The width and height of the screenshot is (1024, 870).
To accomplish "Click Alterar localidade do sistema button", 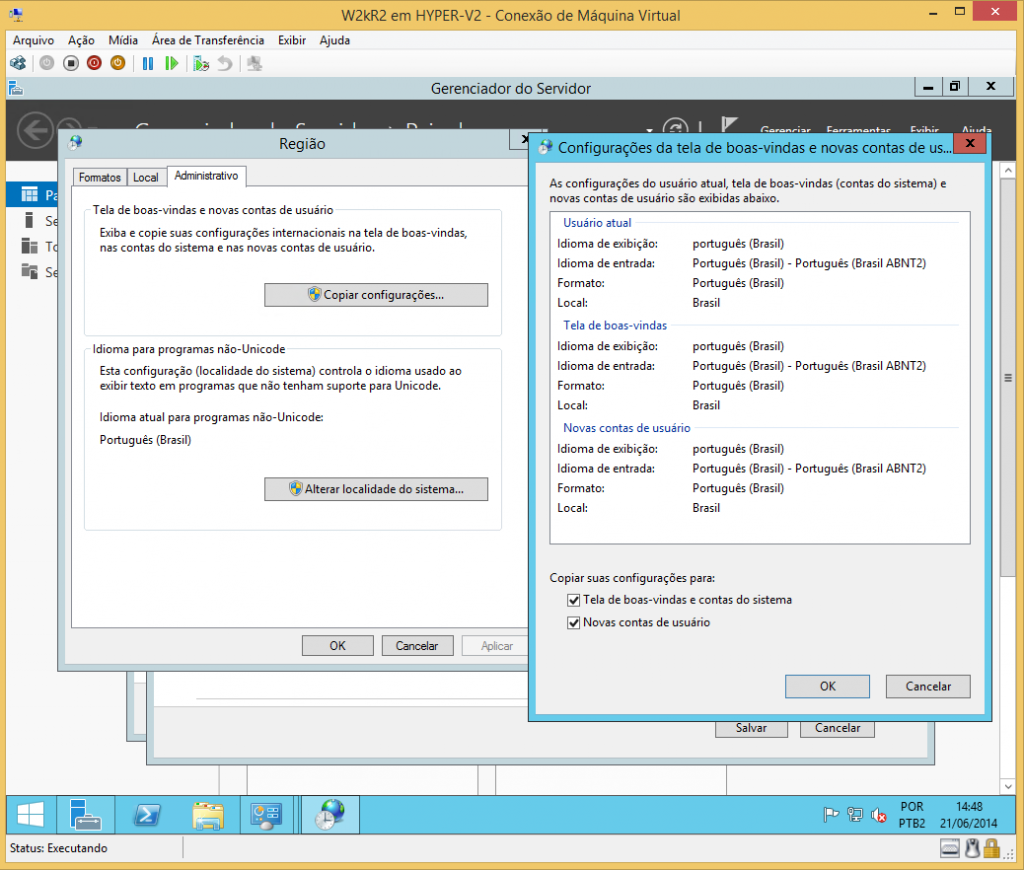I will point(376,489).
